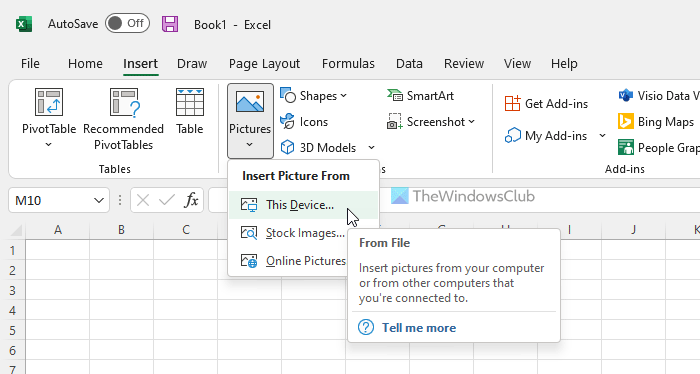The height and width of the screenshot is (374, 700).
Task: Select row 1 header
Action: tap(12, 250)
